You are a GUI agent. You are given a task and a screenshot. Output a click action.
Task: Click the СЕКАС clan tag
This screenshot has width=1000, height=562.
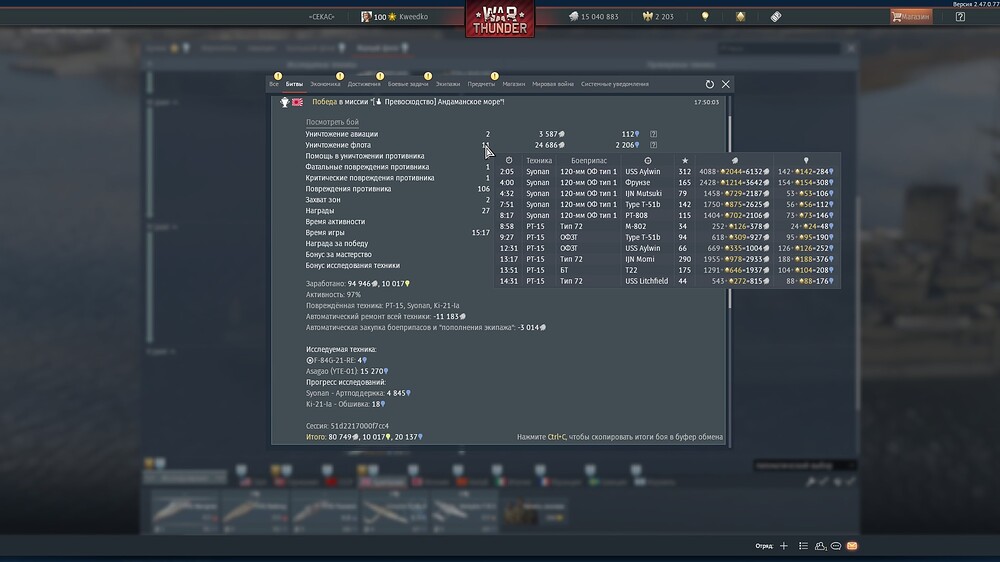point(321,17)
